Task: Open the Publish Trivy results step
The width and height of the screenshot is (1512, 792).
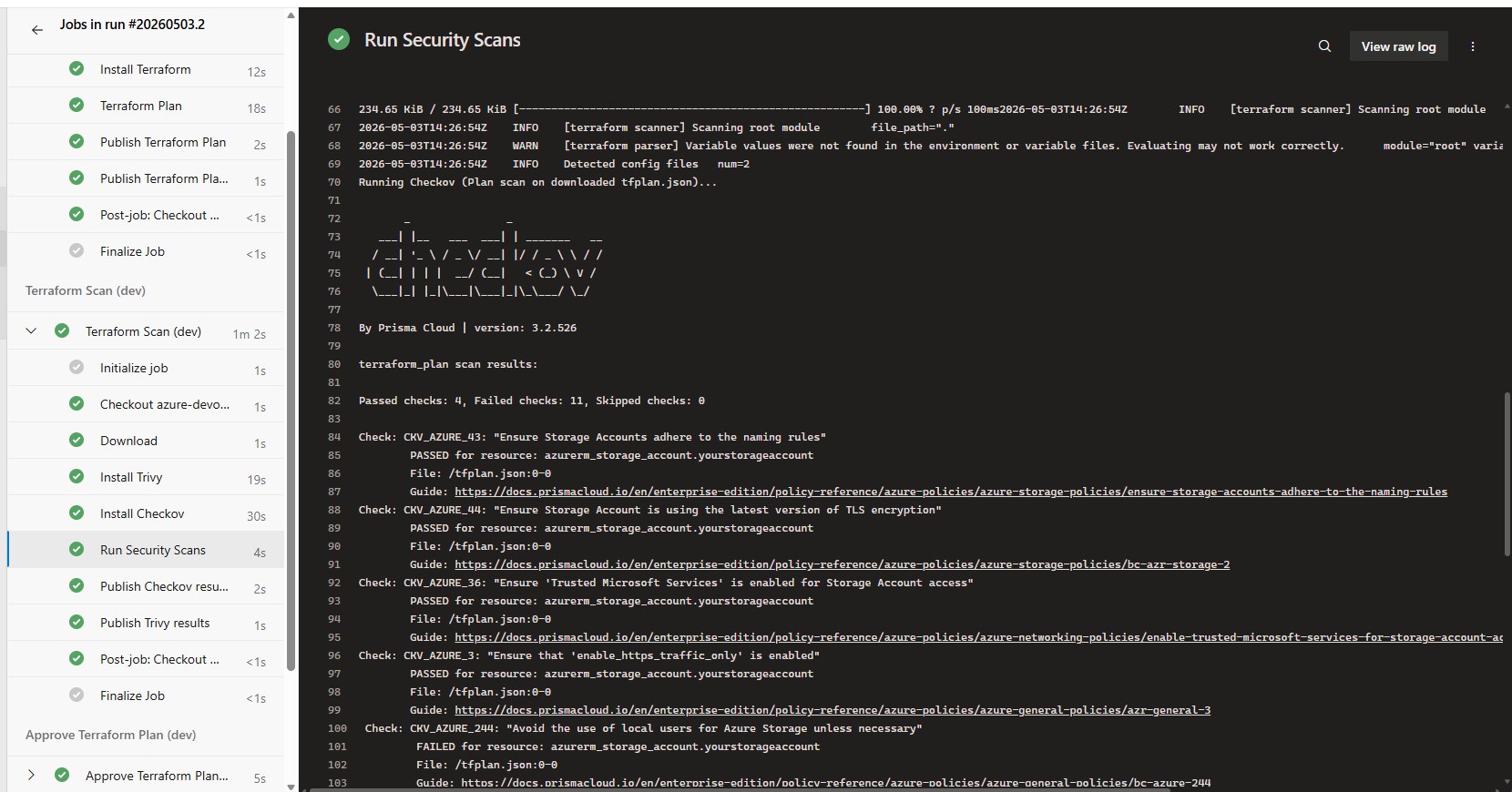Action: point(146,623)
